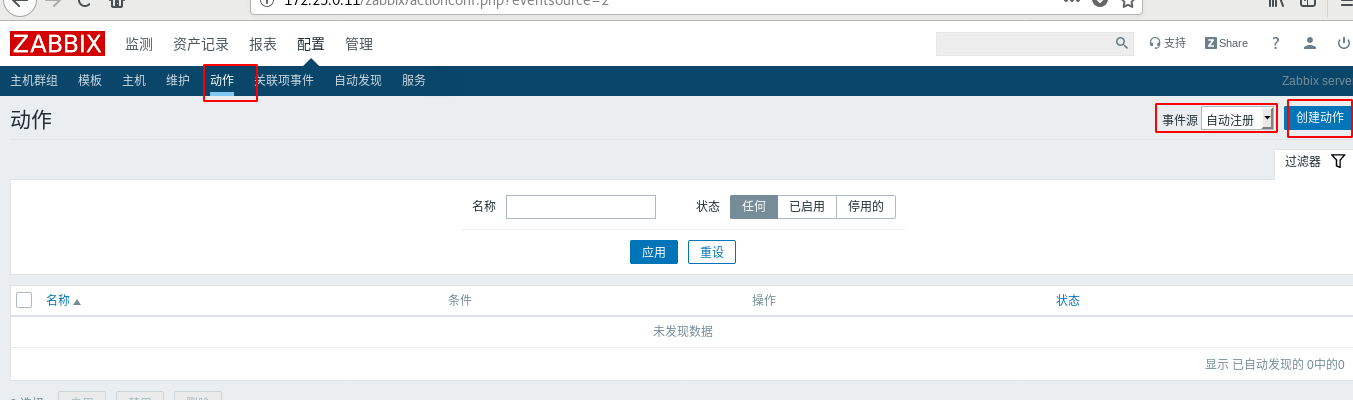This screenshot has height=400, width=1353.
Task: Click the browser forward arrow
Action: 53,3
